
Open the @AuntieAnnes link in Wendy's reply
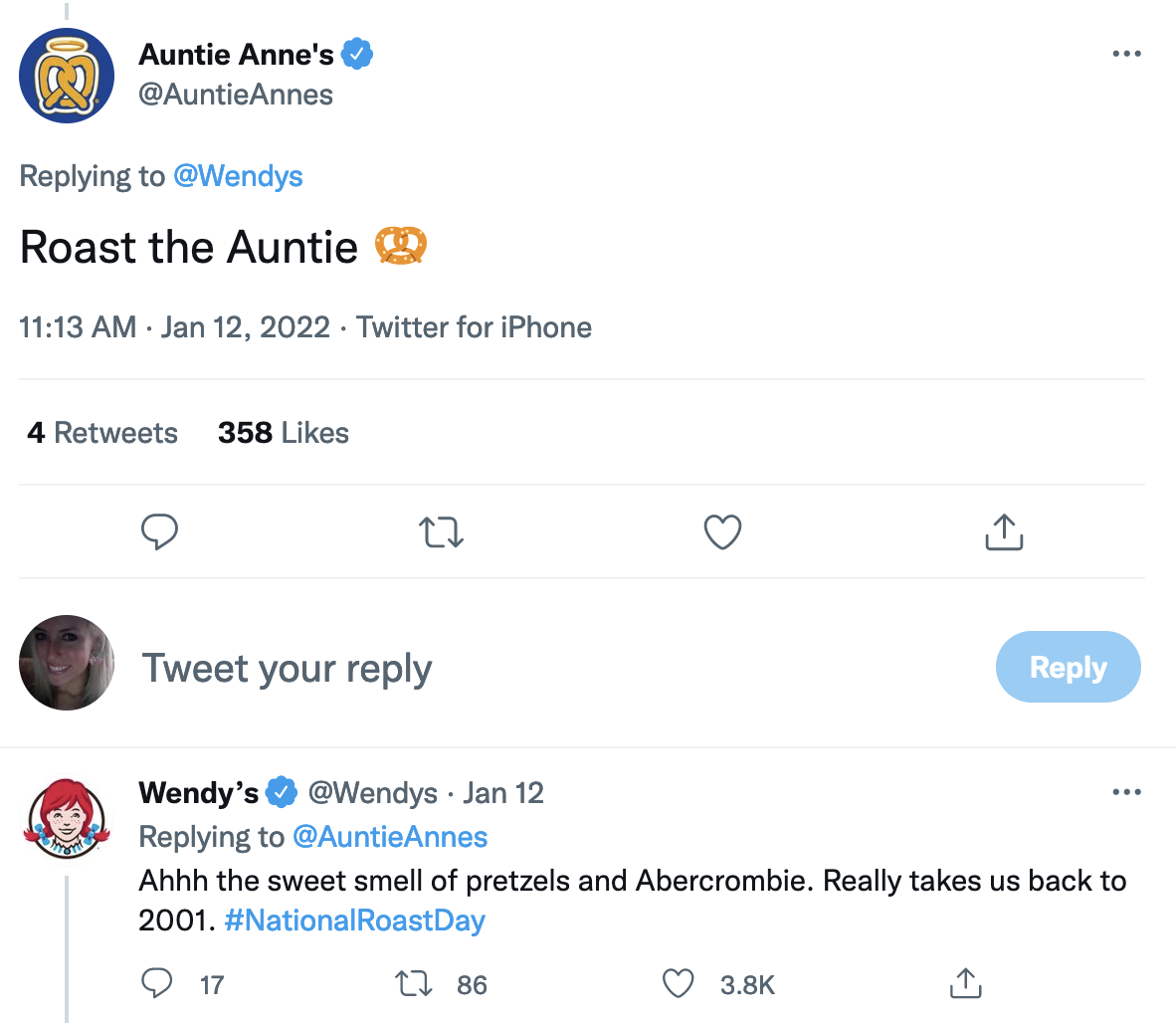[390, 837]
